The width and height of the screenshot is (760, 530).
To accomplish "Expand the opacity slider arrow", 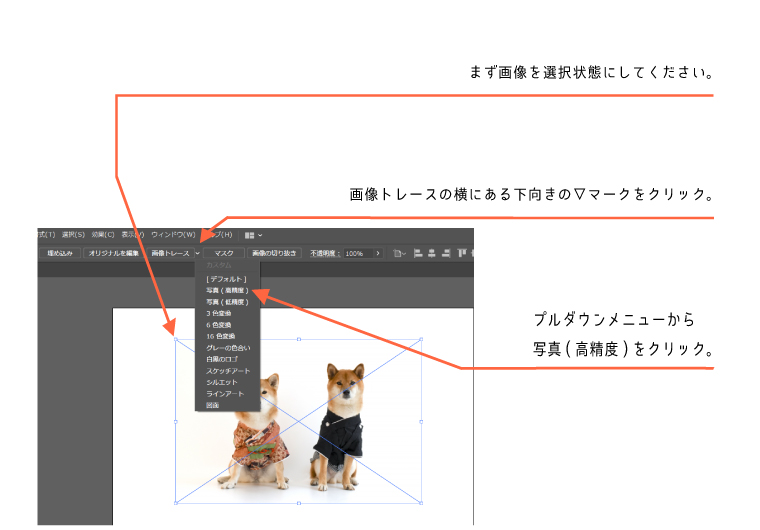I will 378,253.
